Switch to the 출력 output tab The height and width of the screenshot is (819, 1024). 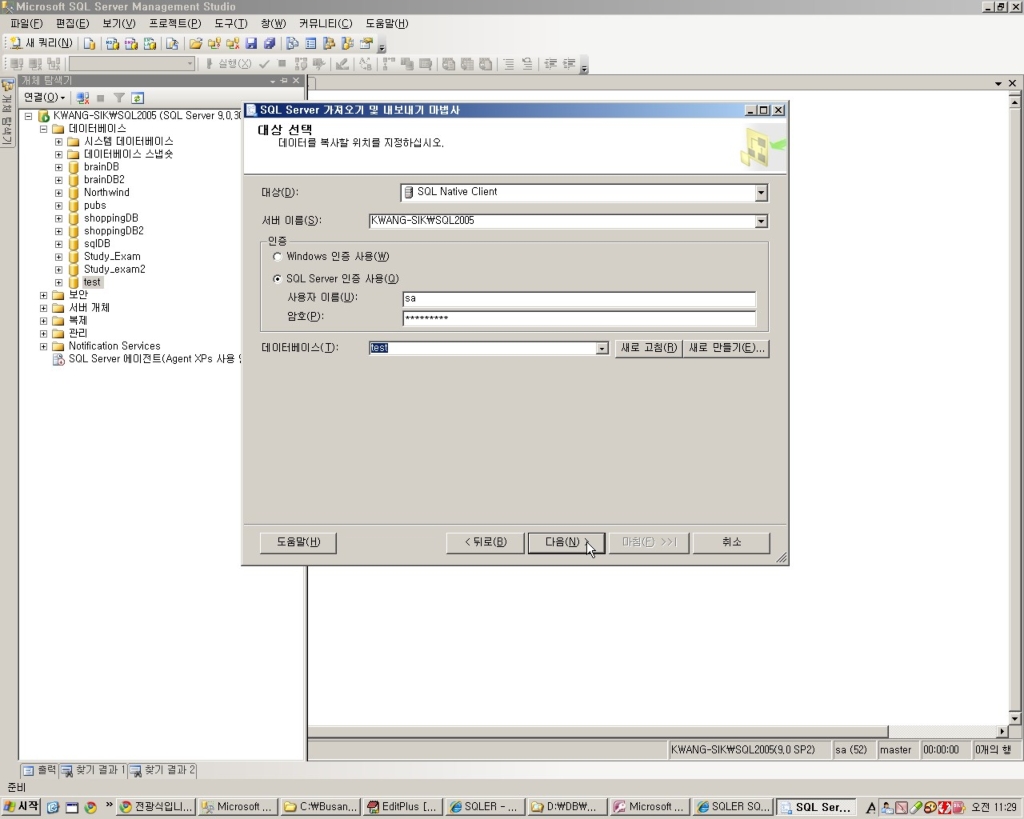[x=40, y=771]
